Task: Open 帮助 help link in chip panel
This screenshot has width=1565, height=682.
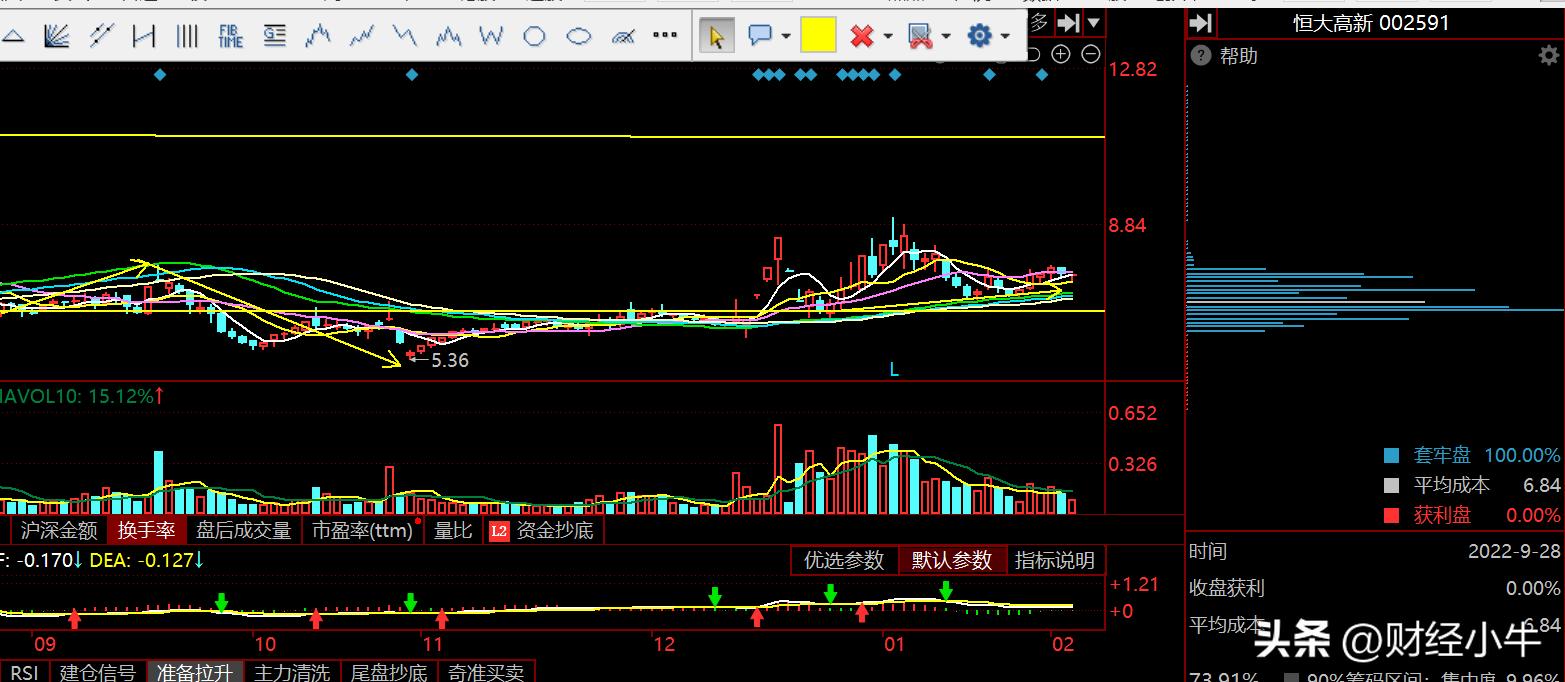Action: click(1238, 56)
